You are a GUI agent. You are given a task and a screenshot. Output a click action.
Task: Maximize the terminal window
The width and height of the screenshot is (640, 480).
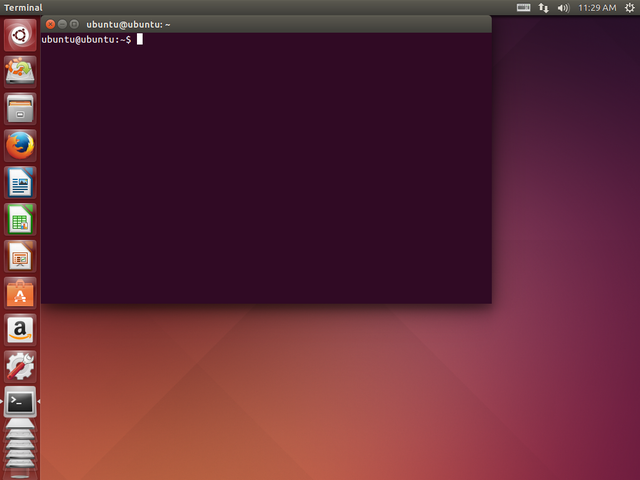(x=74, y=24)
